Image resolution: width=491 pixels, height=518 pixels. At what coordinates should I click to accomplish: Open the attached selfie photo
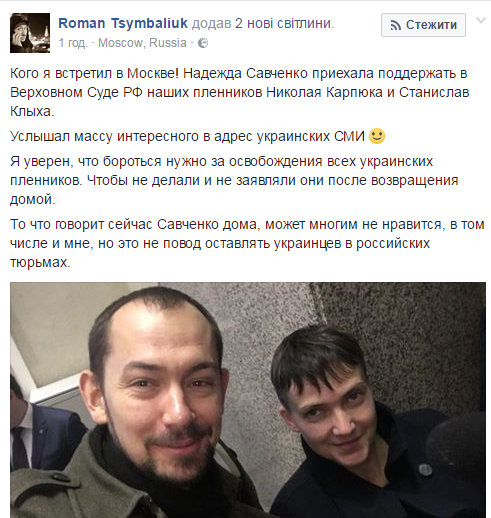[x=248, y=400]
